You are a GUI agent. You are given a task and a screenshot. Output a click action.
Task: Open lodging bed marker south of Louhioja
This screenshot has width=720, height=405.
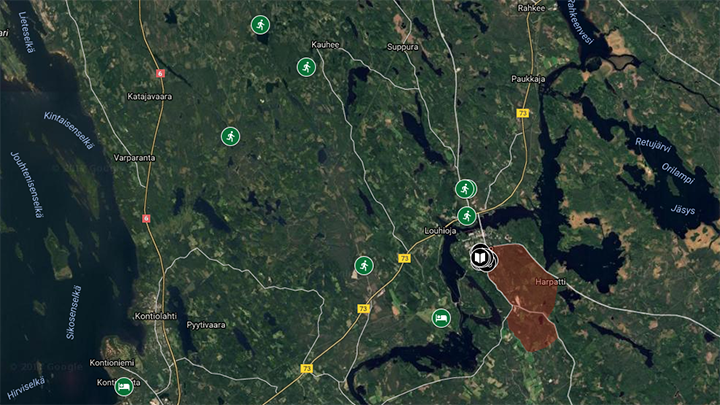tap(441, 318)
